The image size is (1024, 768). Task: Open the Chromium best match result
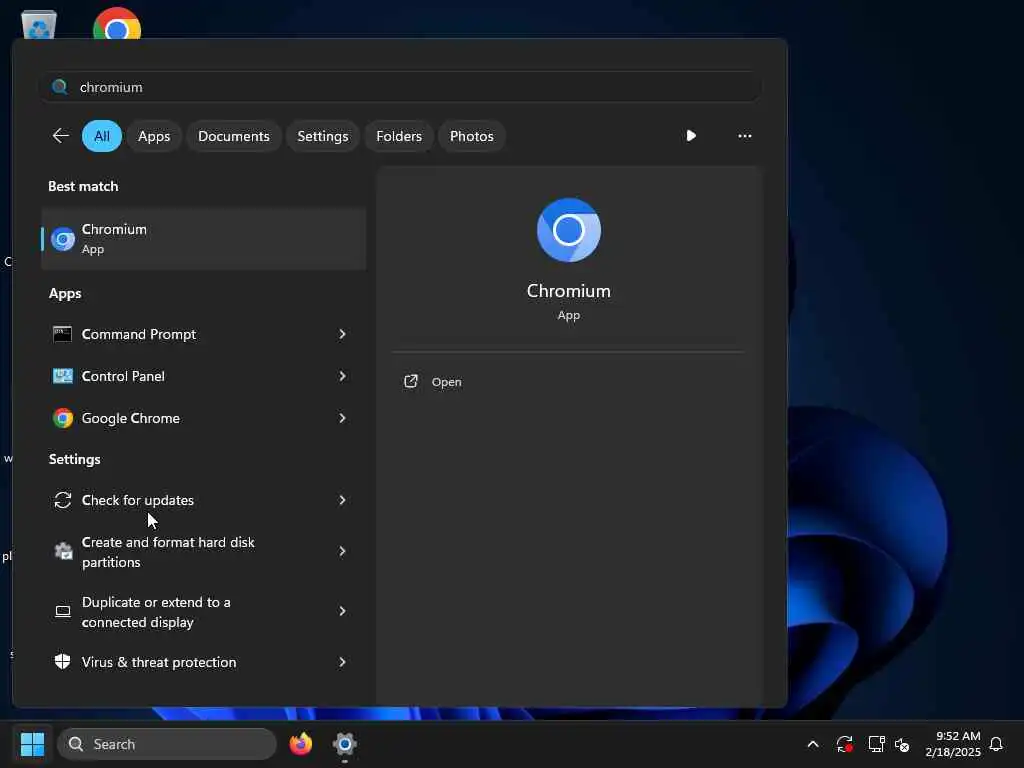(x=203, y=239)
